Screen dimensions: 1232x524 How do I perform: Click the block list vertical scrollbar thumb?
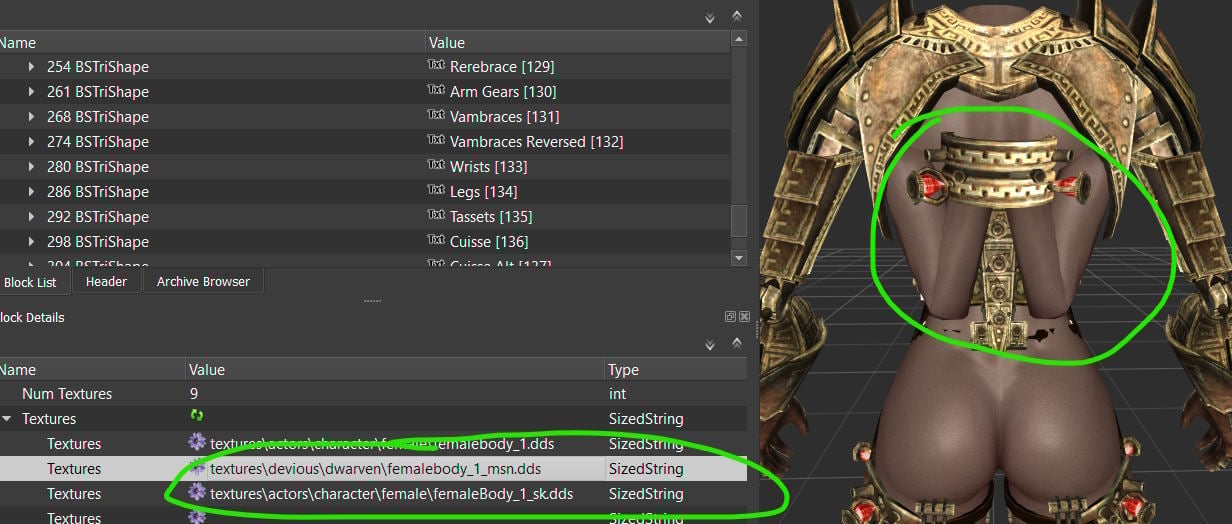pyautogui.click(x=739, y=219)
